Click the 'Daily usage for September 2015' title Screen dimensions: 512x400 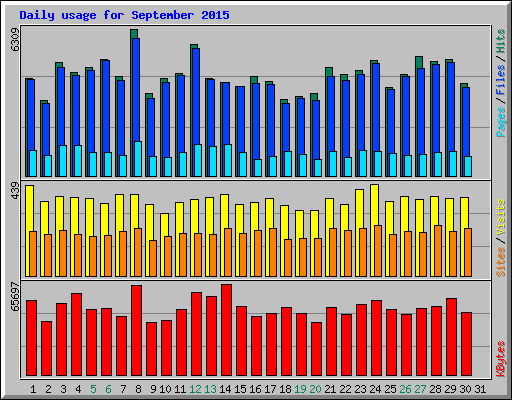(x=124, y=15)
